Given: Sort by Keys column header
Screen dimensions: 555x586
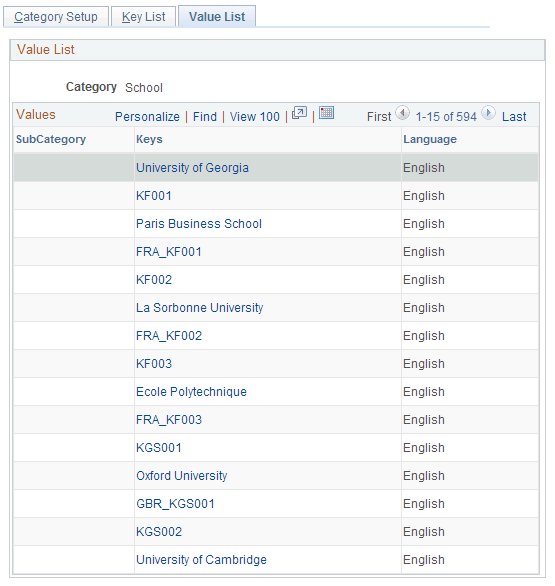Looking at the screenshot, I should (149, 139).
